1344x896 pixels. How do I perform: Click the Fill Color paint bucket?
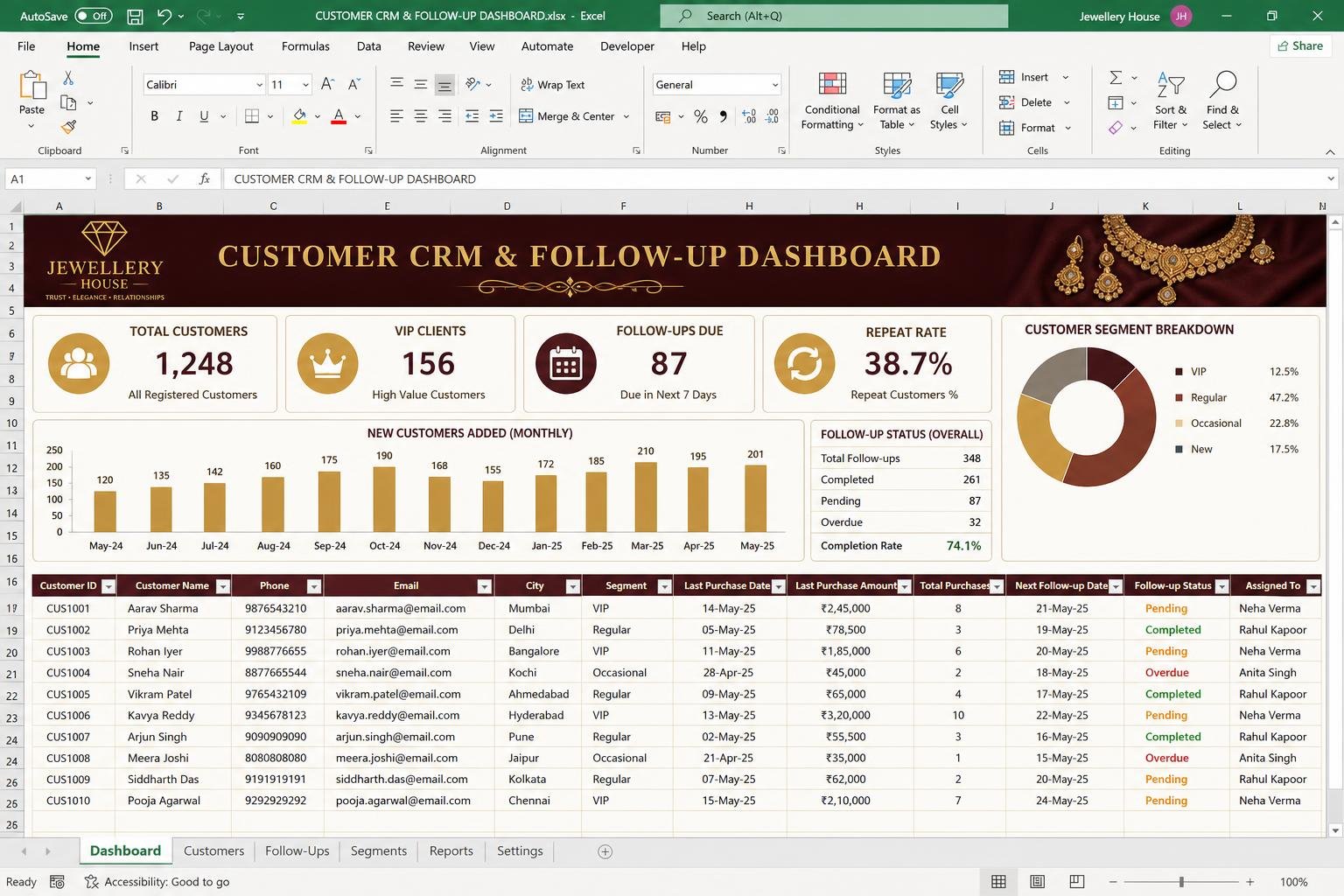300,116
